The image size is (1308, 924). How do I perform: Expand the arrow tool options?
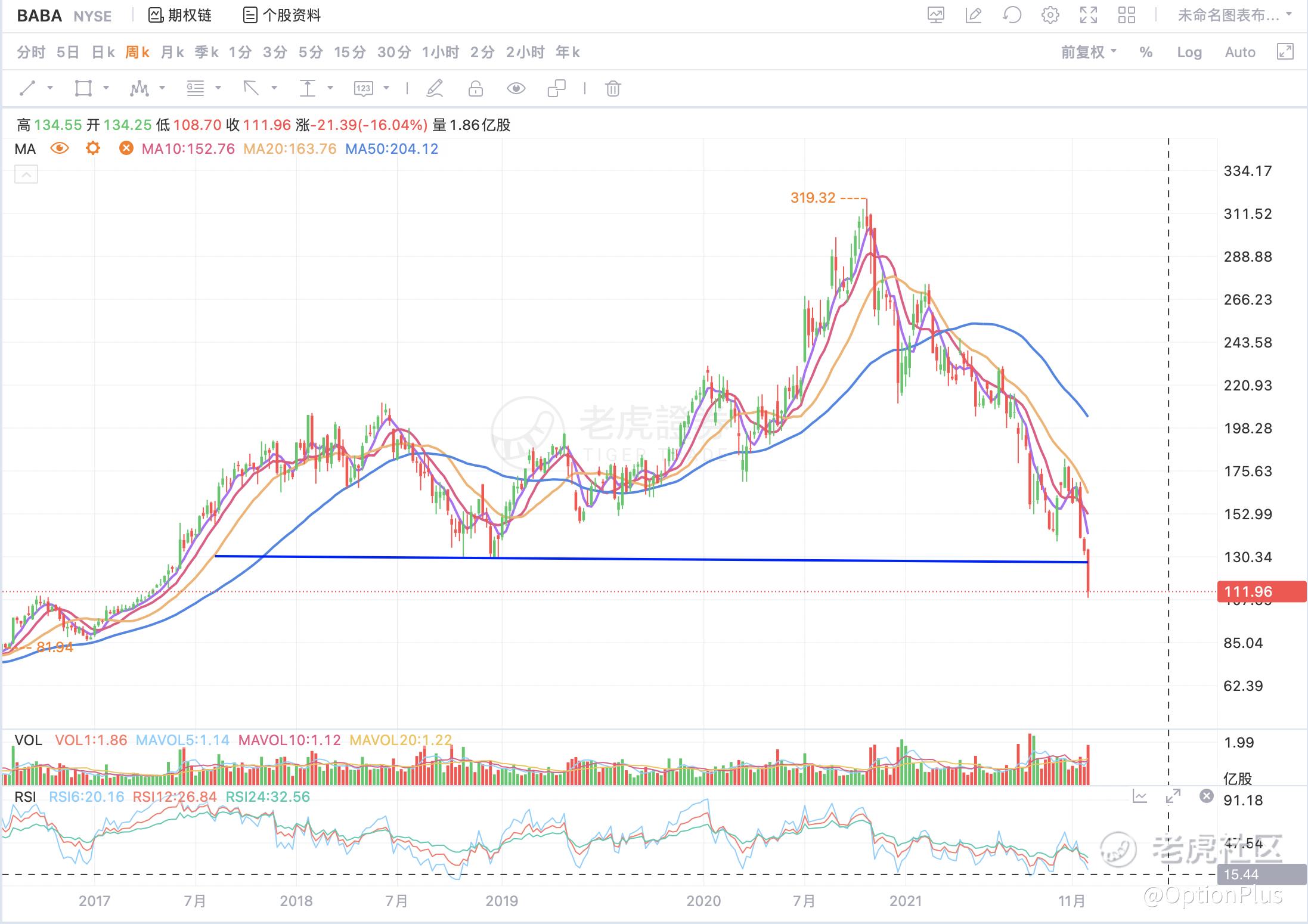pyautogui.click(x=274, y=88)
